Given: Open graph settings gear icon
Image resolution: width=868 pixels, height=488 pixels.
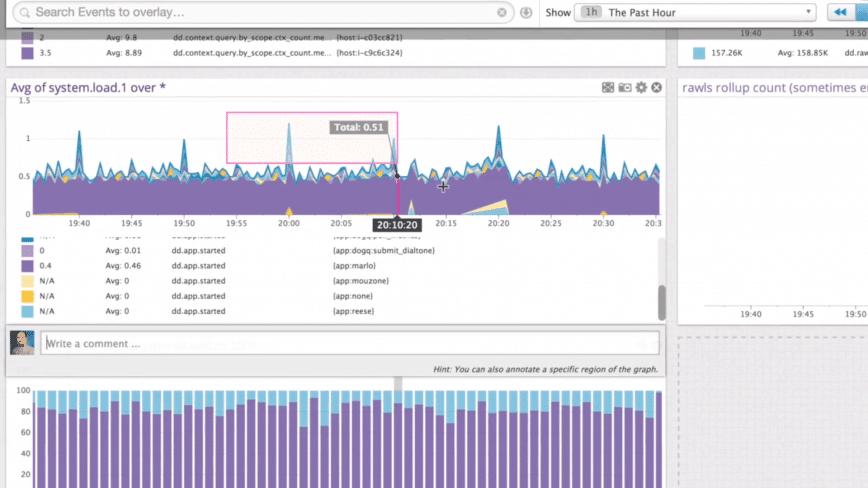Looking at the screenshot, I should [x=641, y=87].
